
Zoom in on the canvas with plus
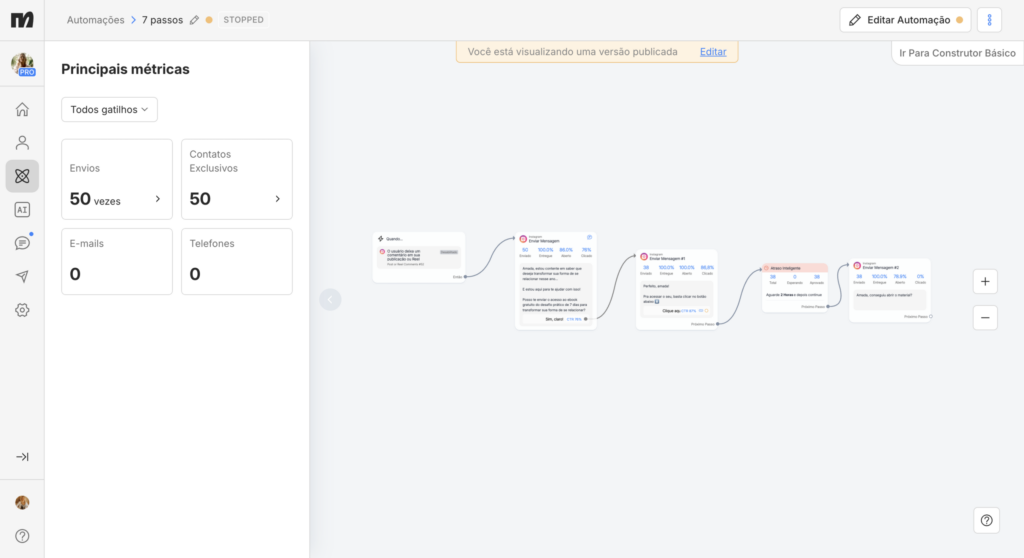point(985,282)
